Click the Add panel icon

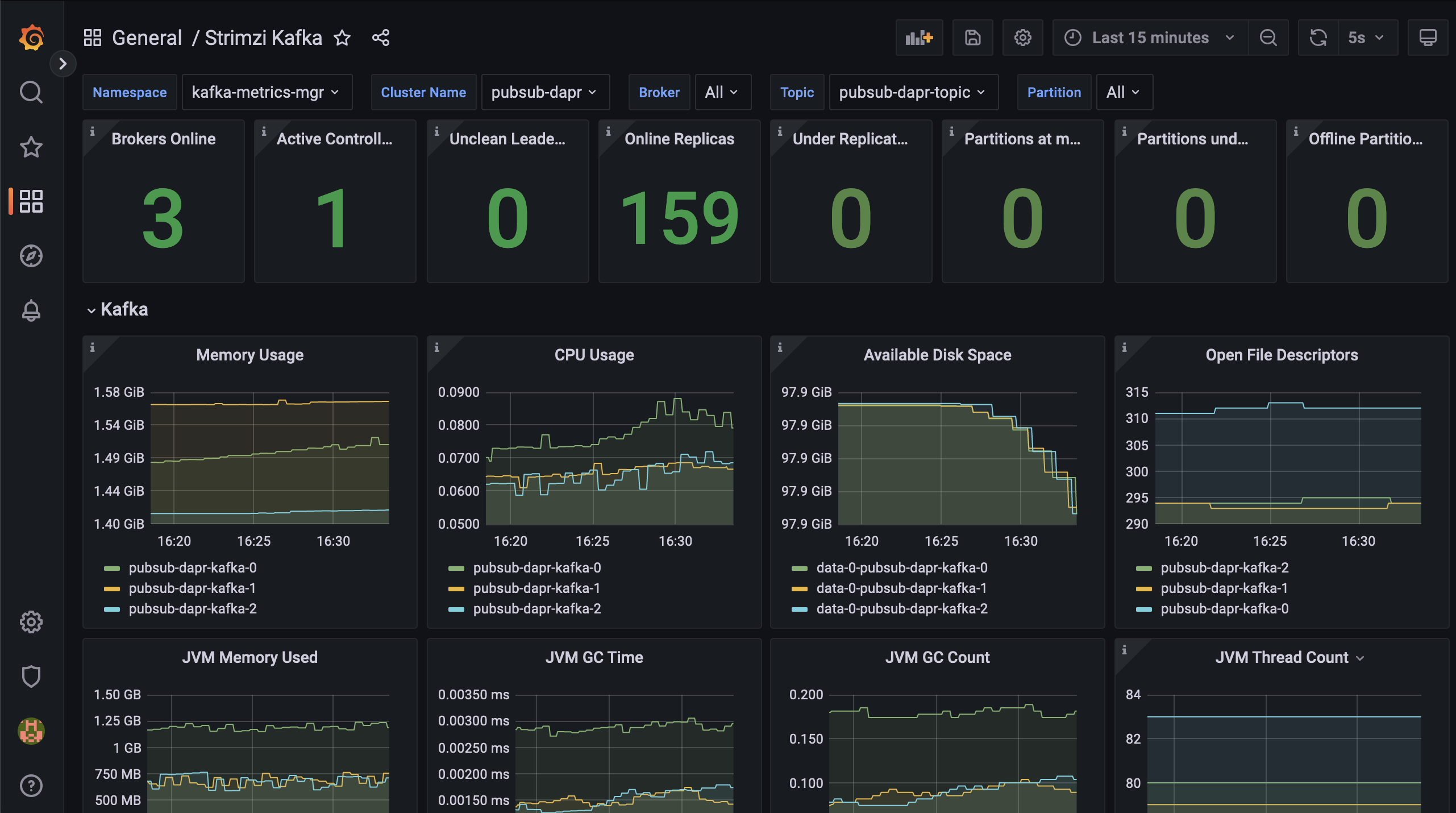click(919, 38)
